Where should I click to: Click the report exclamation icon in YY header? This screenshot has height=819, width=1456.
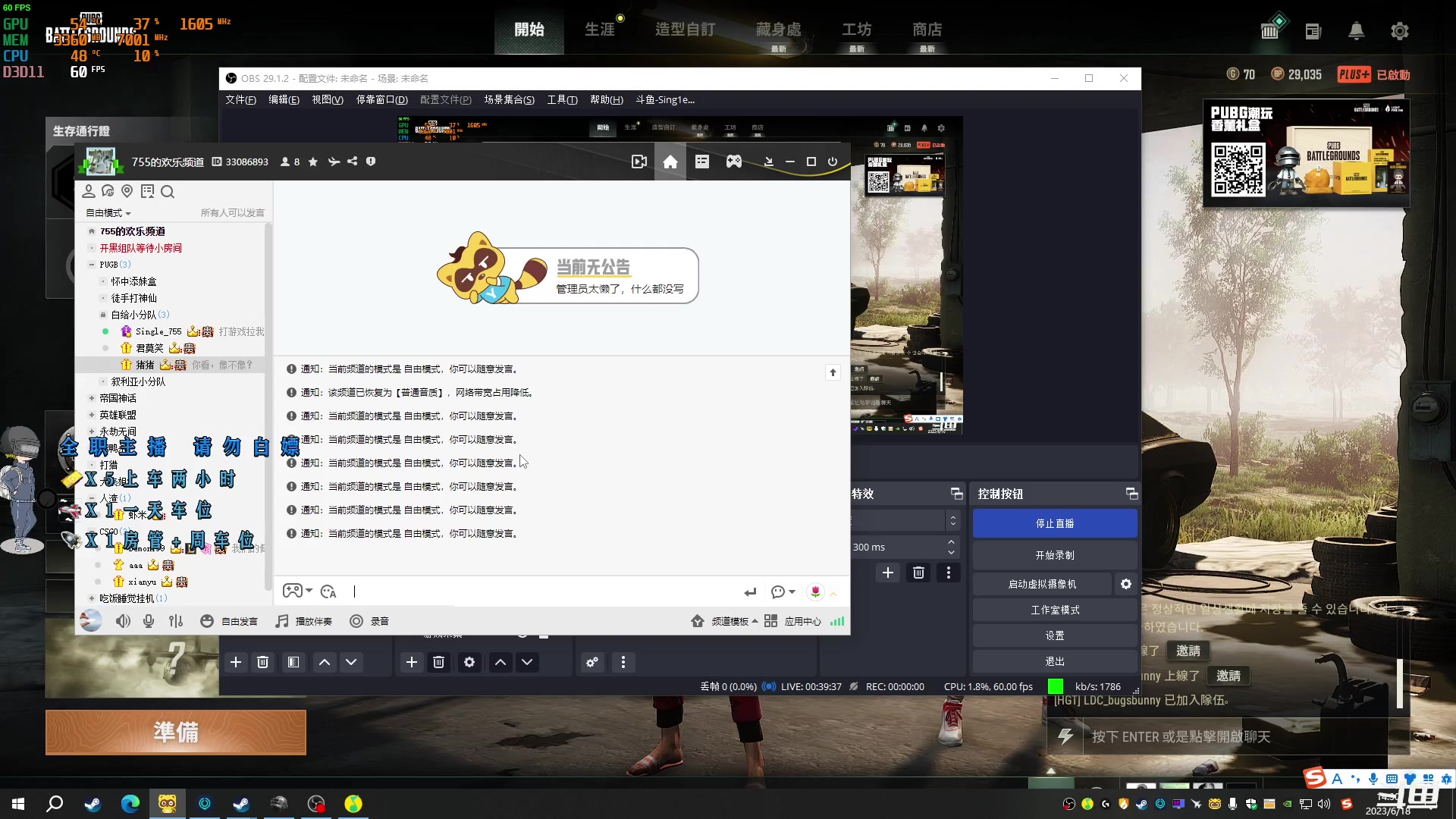click(x=371, y=162)
